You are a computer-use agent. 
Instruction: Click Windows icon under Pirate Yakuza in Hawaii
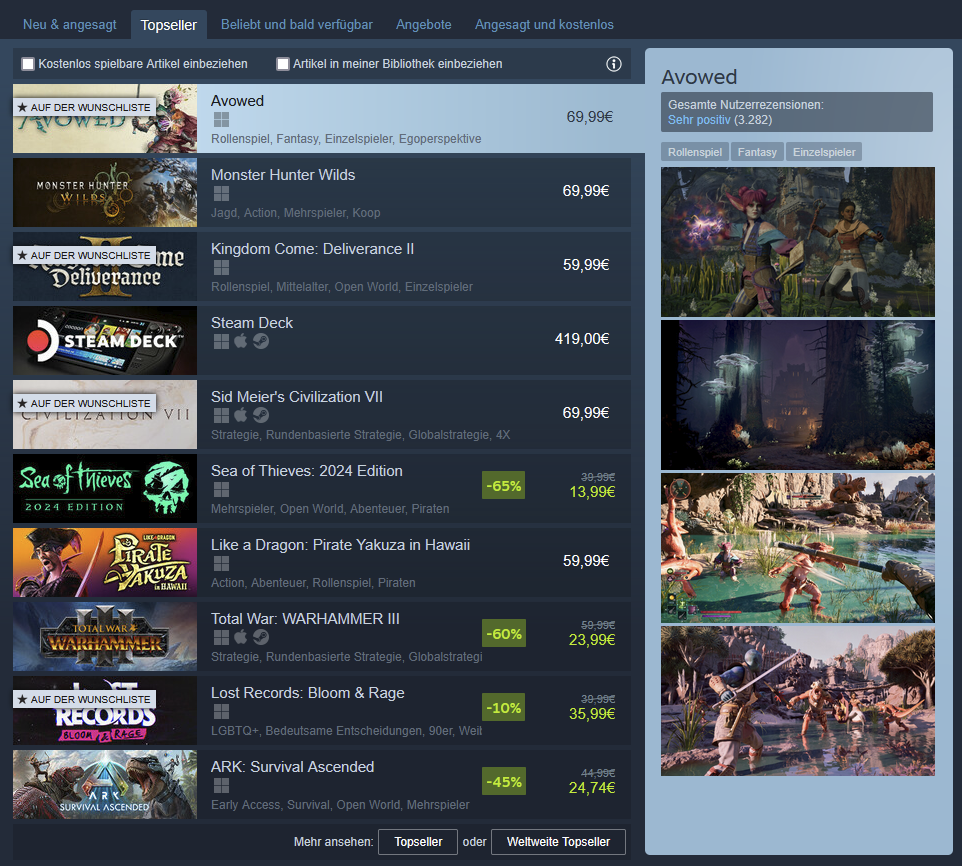pos(221,564)
